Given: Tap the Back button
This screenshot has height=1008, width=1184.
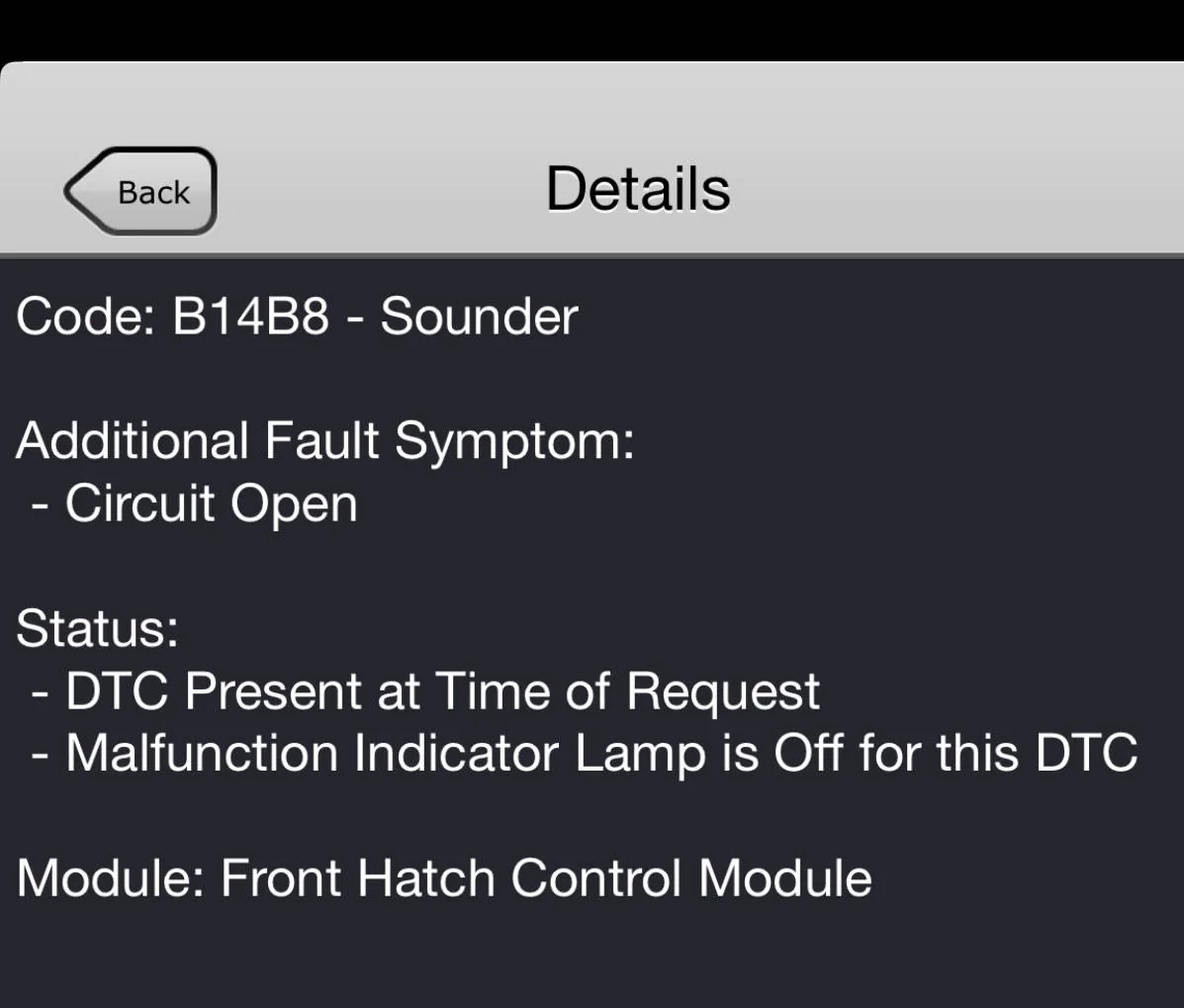Looking at the screenshot, I should [141, 191].
